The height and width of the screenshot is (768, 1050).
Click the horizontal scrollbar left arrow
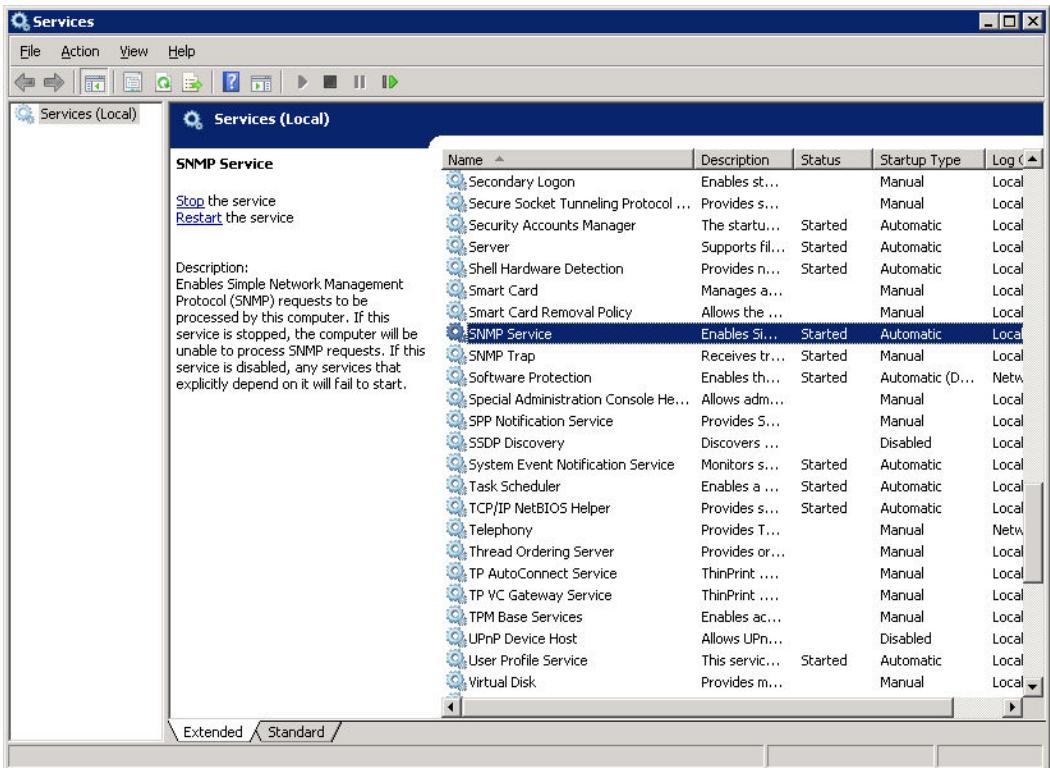pos(451,706)
